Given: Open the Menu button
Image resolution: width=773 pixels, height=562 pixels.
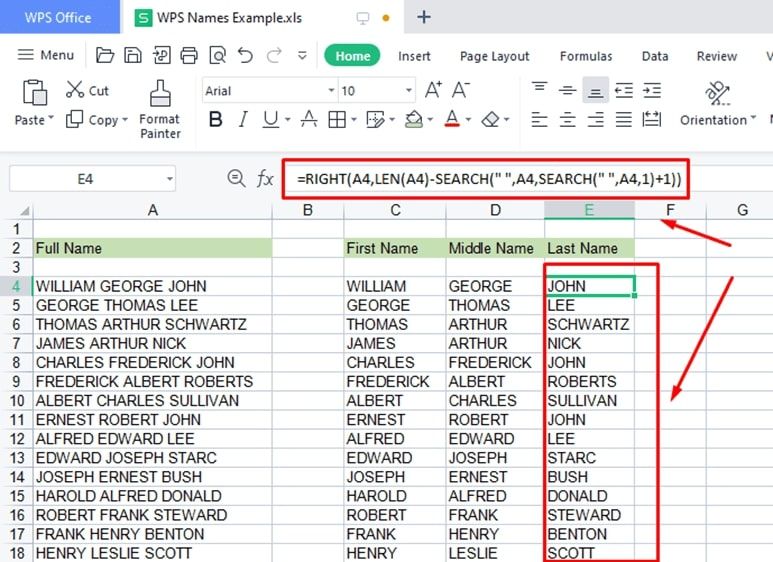Looking at the screenshot, I should (x=46, y=56).
